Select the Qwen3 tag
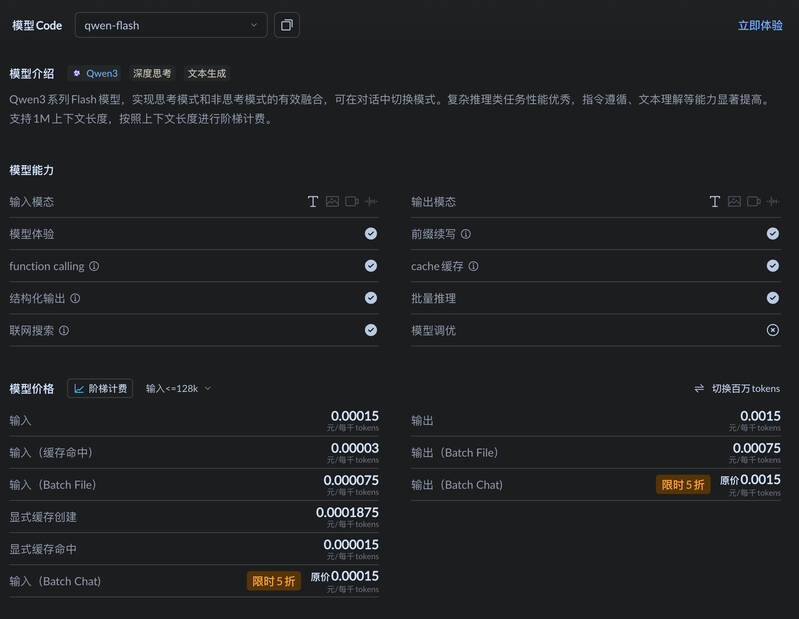This screenshot has height=619, width=799. (x=95, y=73)
